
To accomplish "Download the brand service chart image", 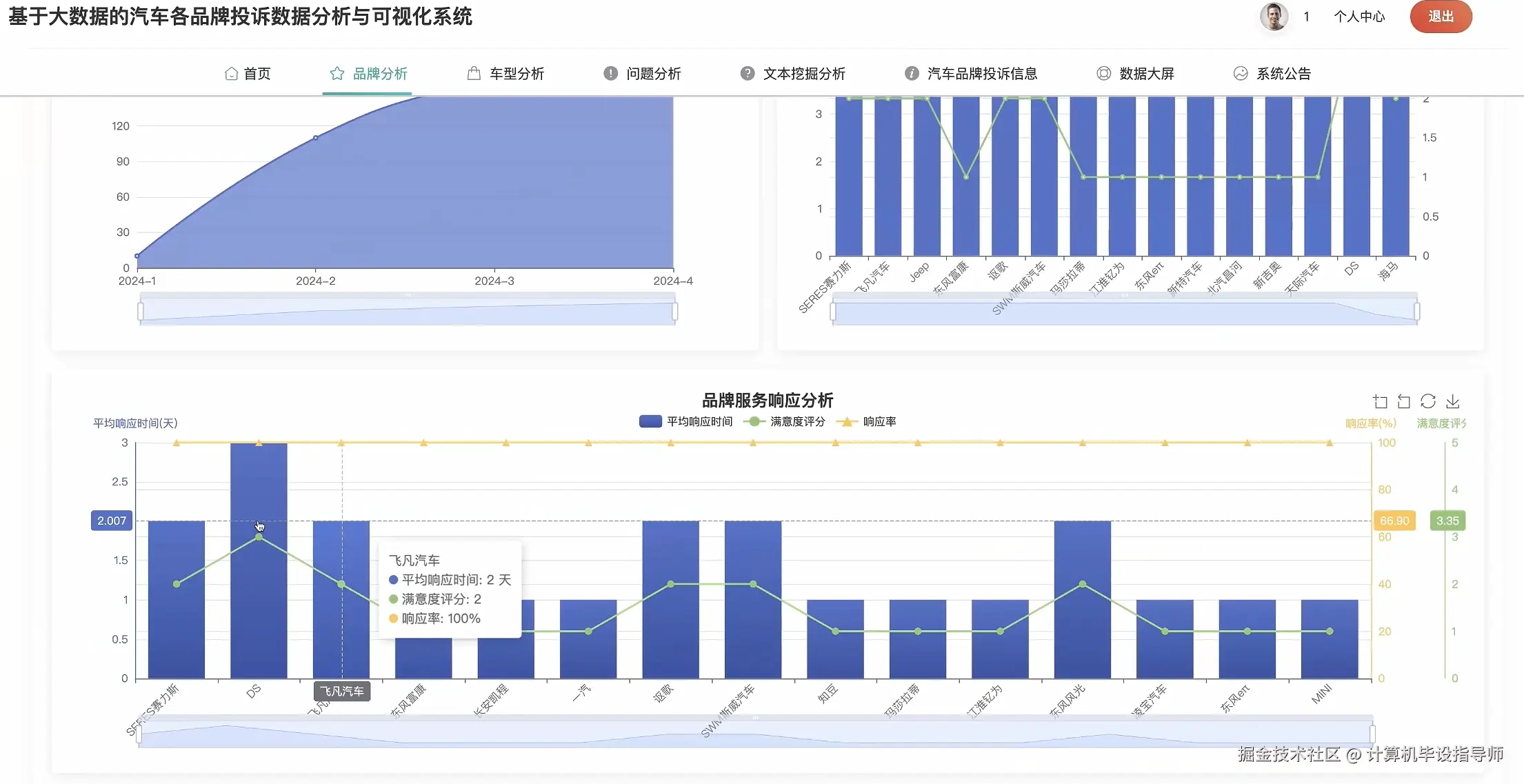I will tap(1453, 401).
